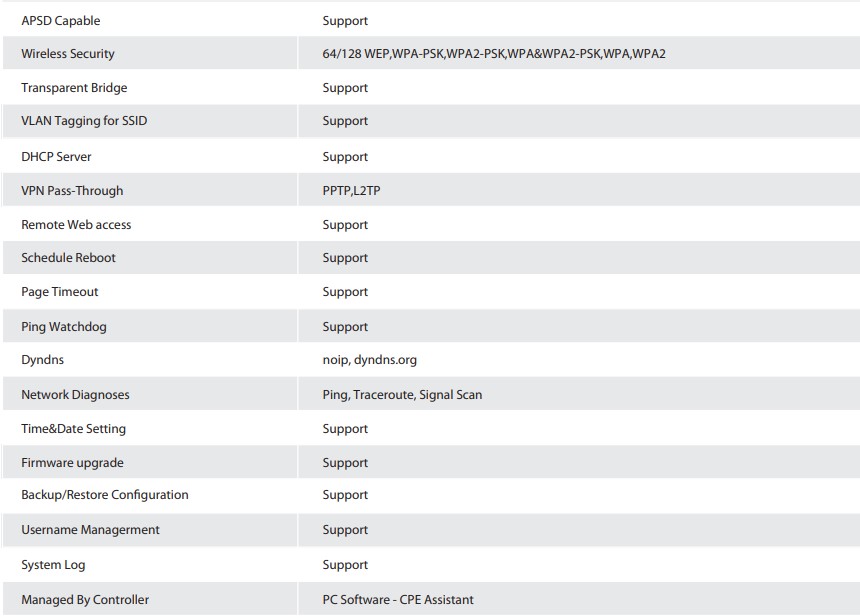Select the Backup/Restore Configuration label

pyautogui.click(x=105, y=495)
